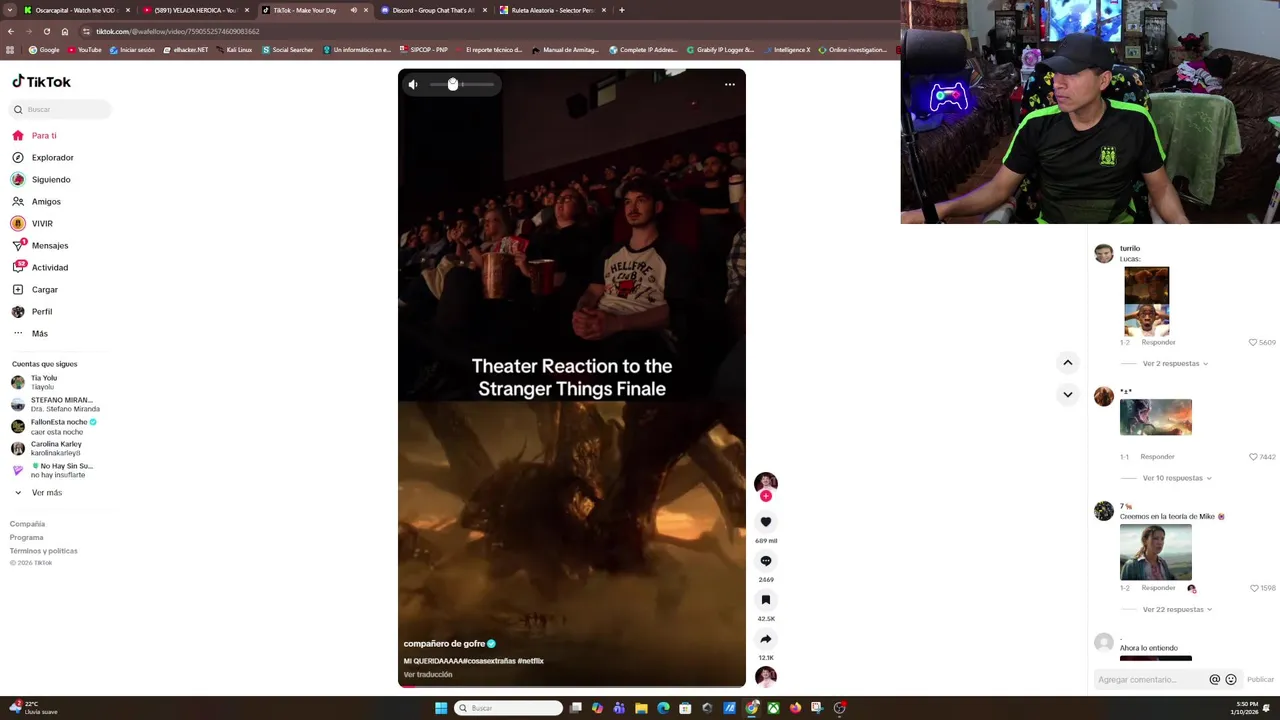Open the 'elhacker.NET' bookmark
The width and height of the screenshot is (1280, 720).
coord(185,50)
